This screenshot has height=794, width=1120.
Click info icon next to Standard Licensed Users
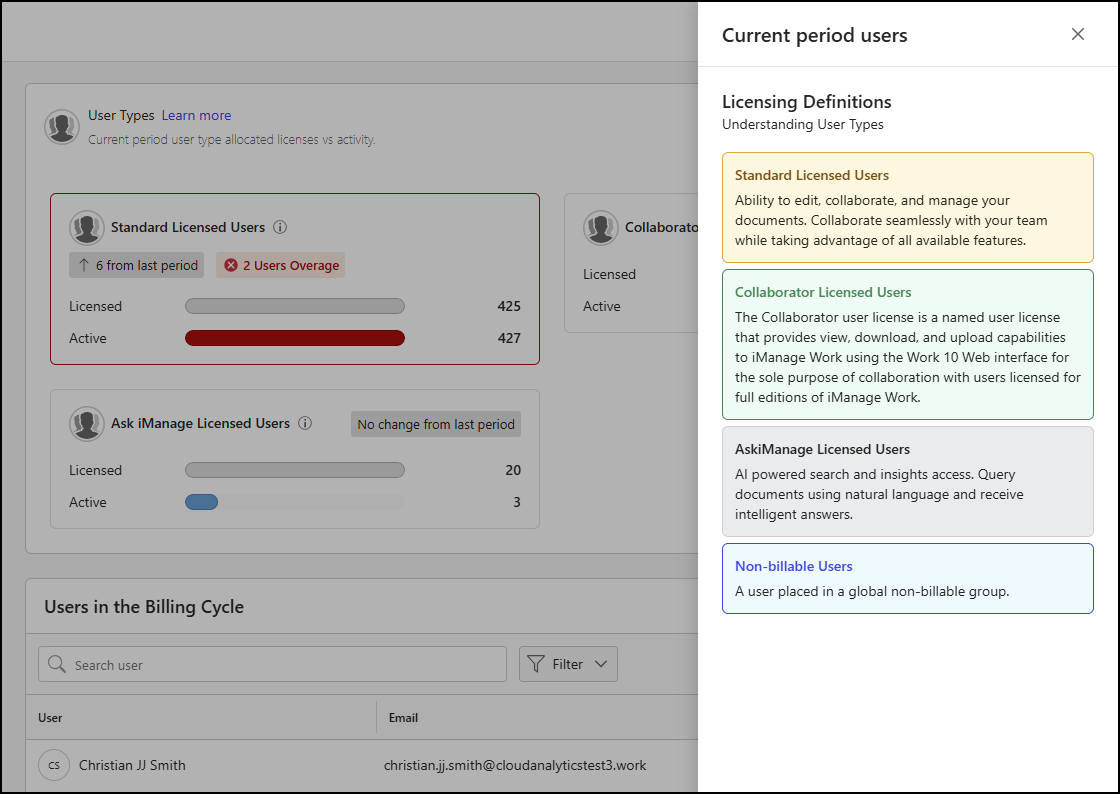click(x=280, y=227)
